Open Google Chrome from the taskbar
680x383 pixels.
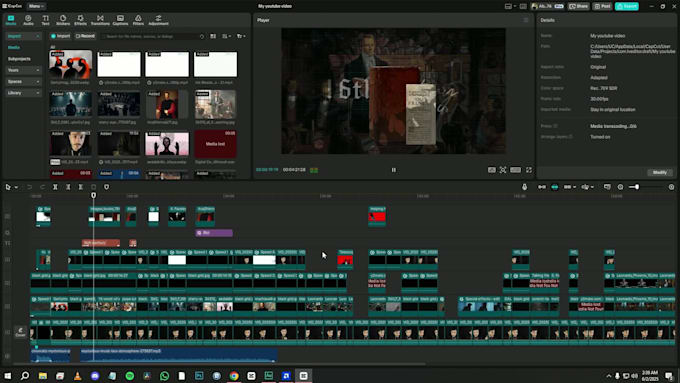pos(234,376)
